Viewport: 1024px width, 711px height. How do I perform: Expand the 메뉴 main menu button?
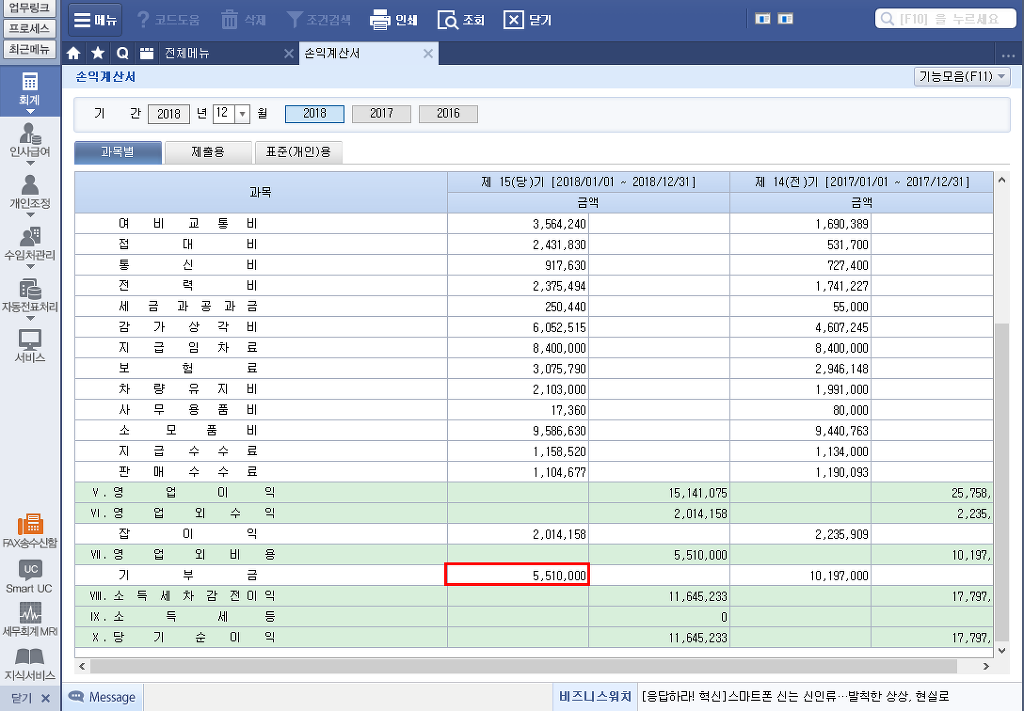coord(95,19)
